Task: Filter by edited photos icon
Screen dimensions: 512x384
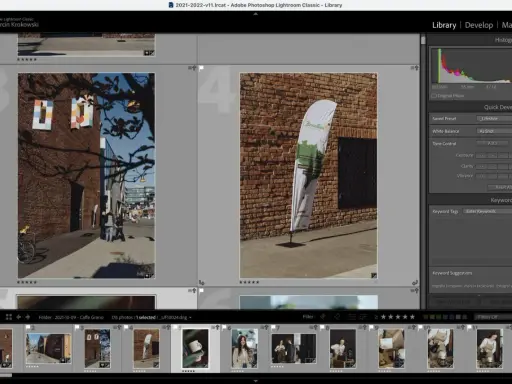Action: [351, 317]
